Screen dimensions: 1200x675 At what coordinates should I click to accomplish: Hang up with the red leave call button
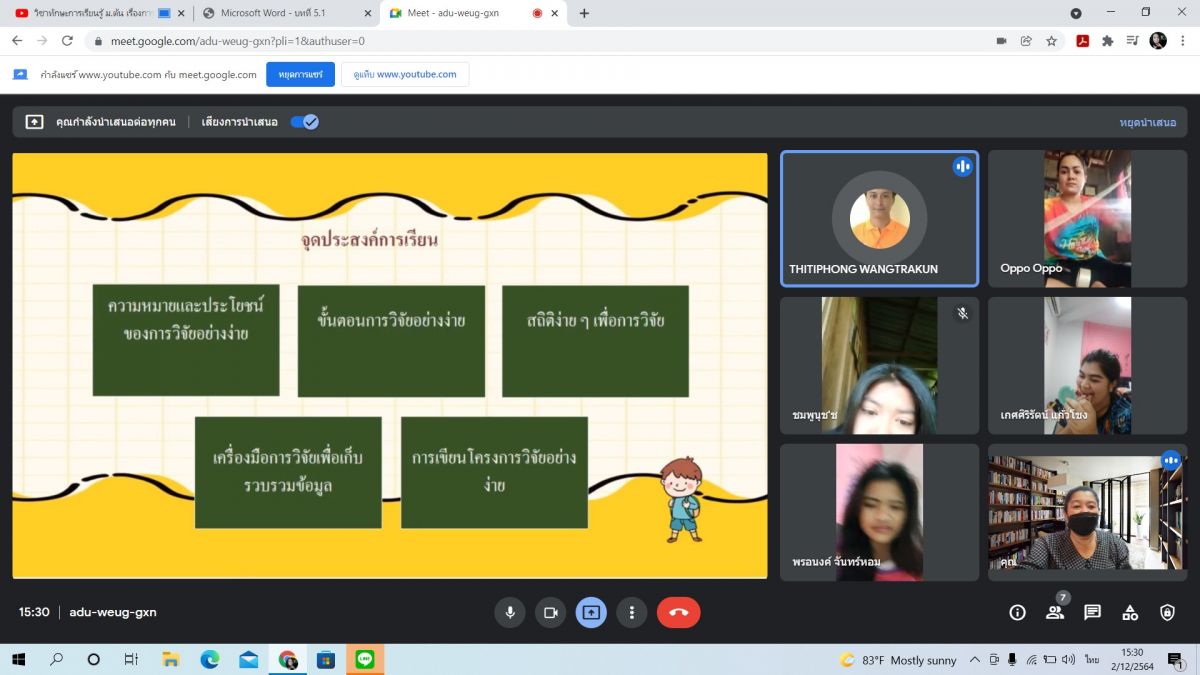coord(678,613)
